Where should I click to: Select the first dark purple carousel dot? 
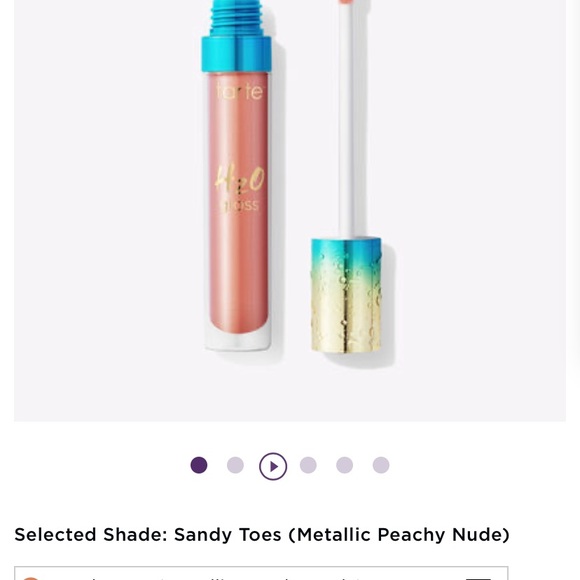pyautogui.click(x=199, y=465)
